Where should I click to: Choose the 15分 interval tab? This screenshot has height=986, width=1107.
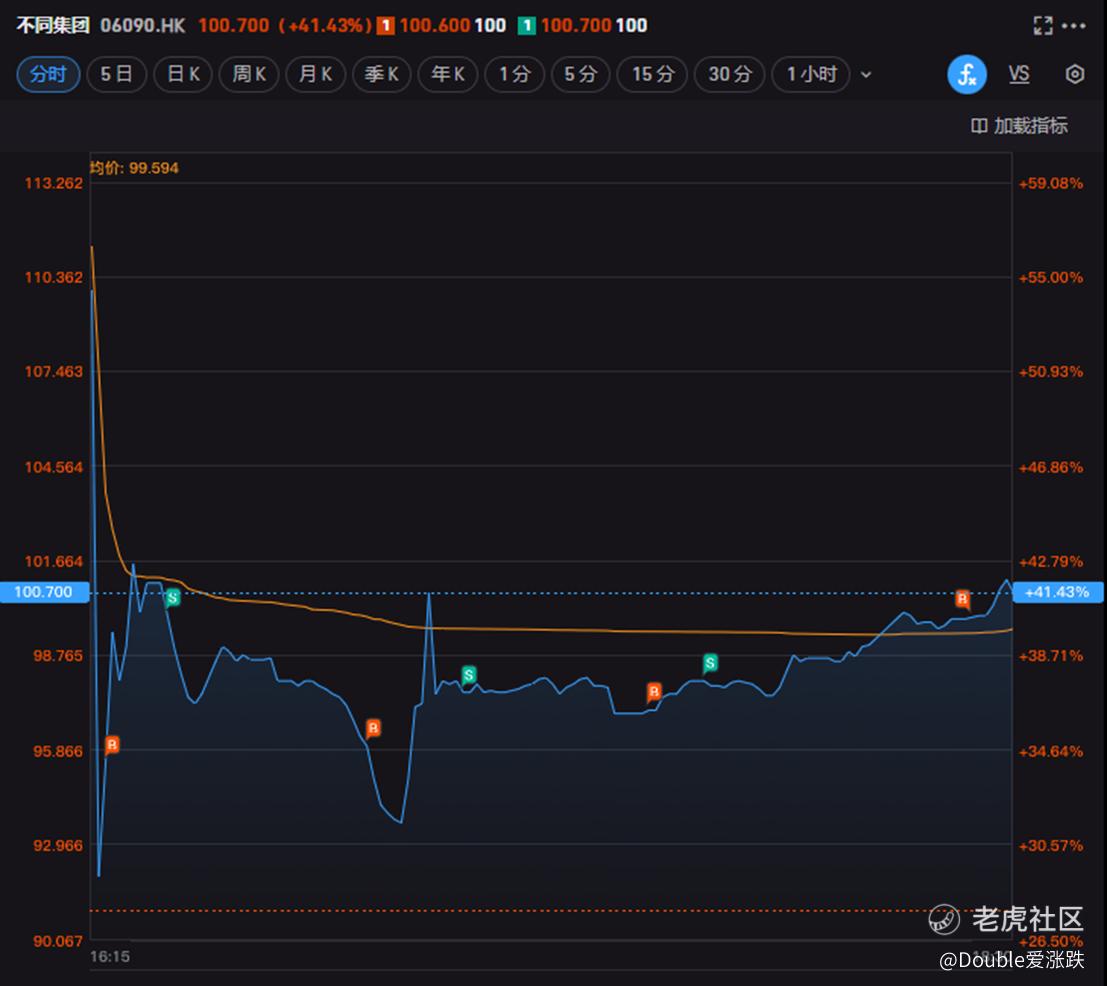click(653, 75)
